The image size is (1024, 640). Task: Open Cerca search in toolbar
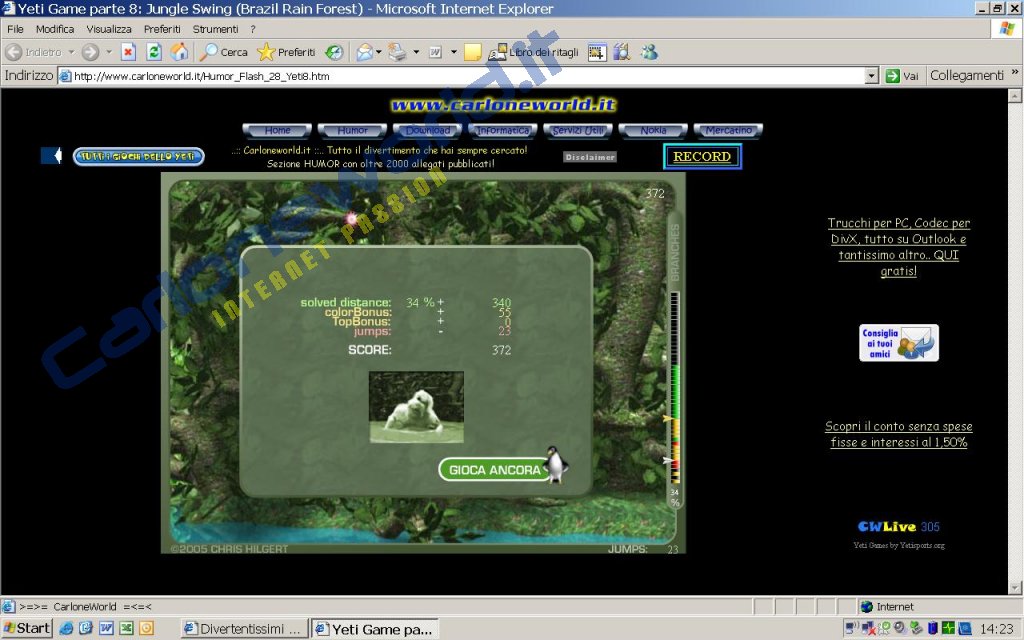pyautogui.click(x=224, y=52)
